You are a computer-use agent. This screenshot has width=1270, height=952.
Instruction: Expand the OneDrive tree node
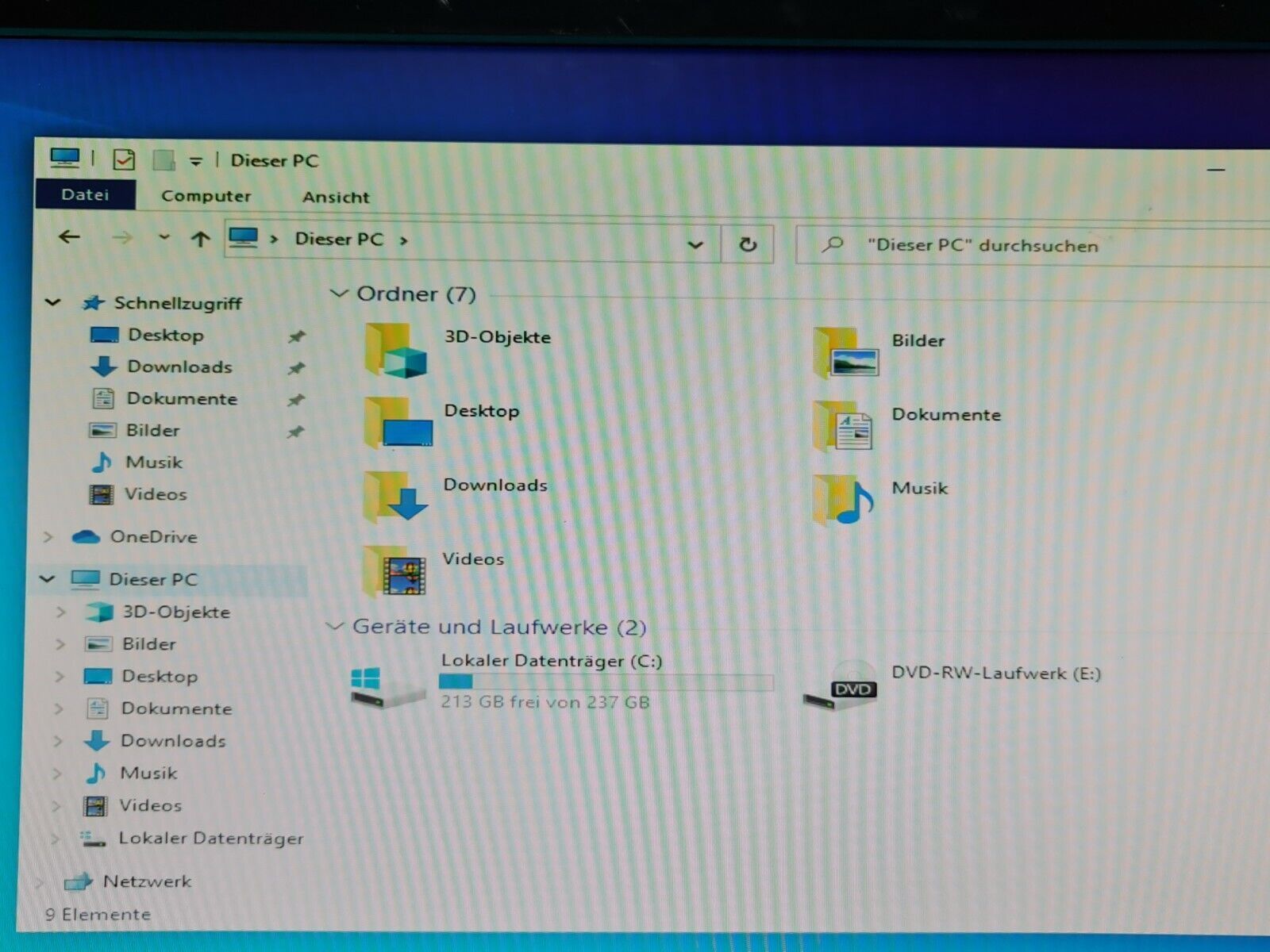tap(48, 537)
